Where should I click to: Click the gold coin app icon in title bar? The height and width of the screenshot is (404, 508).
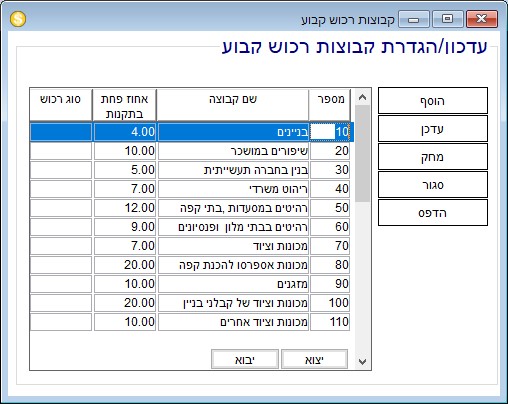[x=18, y=19]
